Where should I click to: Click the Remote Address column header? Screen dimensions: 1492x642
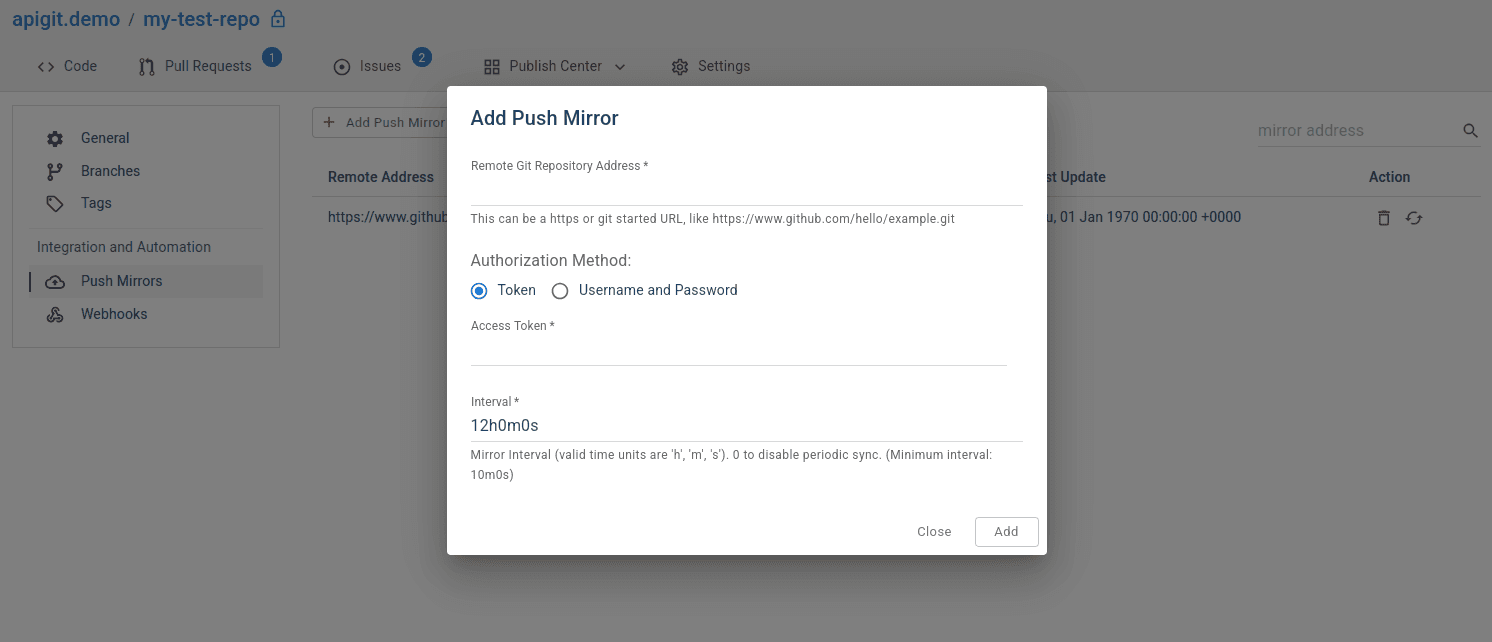point(381,177)
